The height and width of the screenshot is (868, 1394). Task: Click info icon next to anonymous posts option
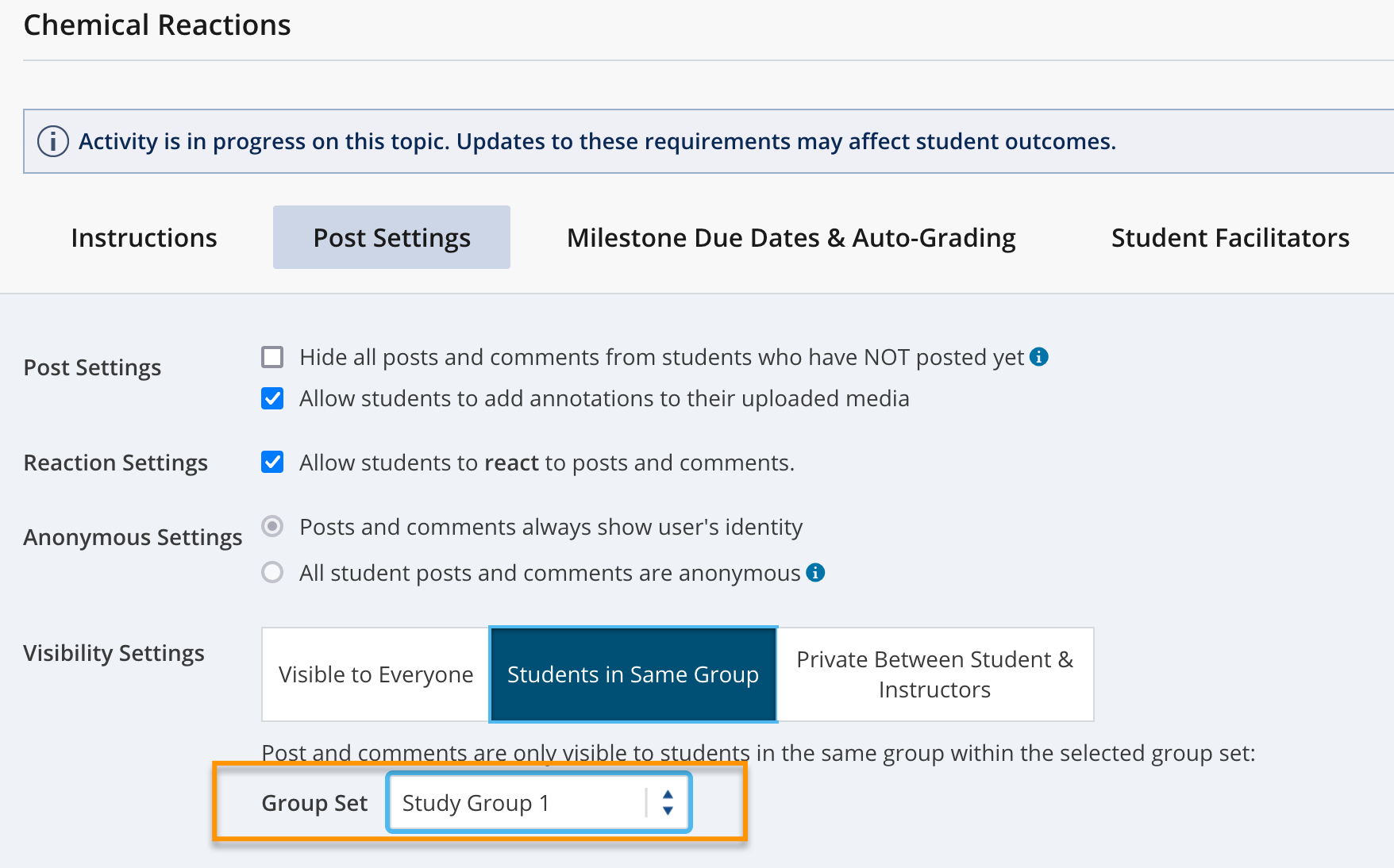point(815,572)
